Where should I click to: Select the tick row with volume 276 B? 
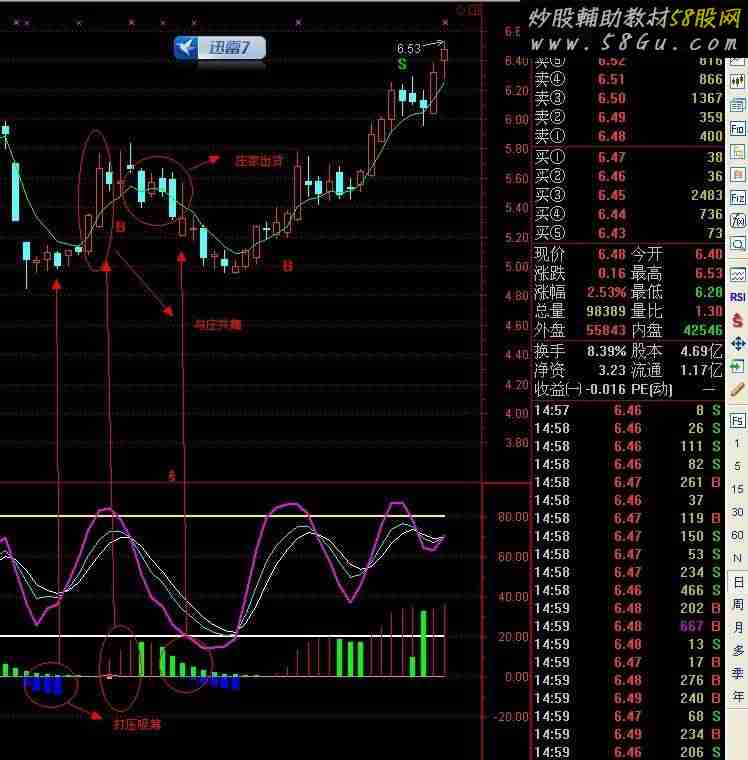point(627,680)
